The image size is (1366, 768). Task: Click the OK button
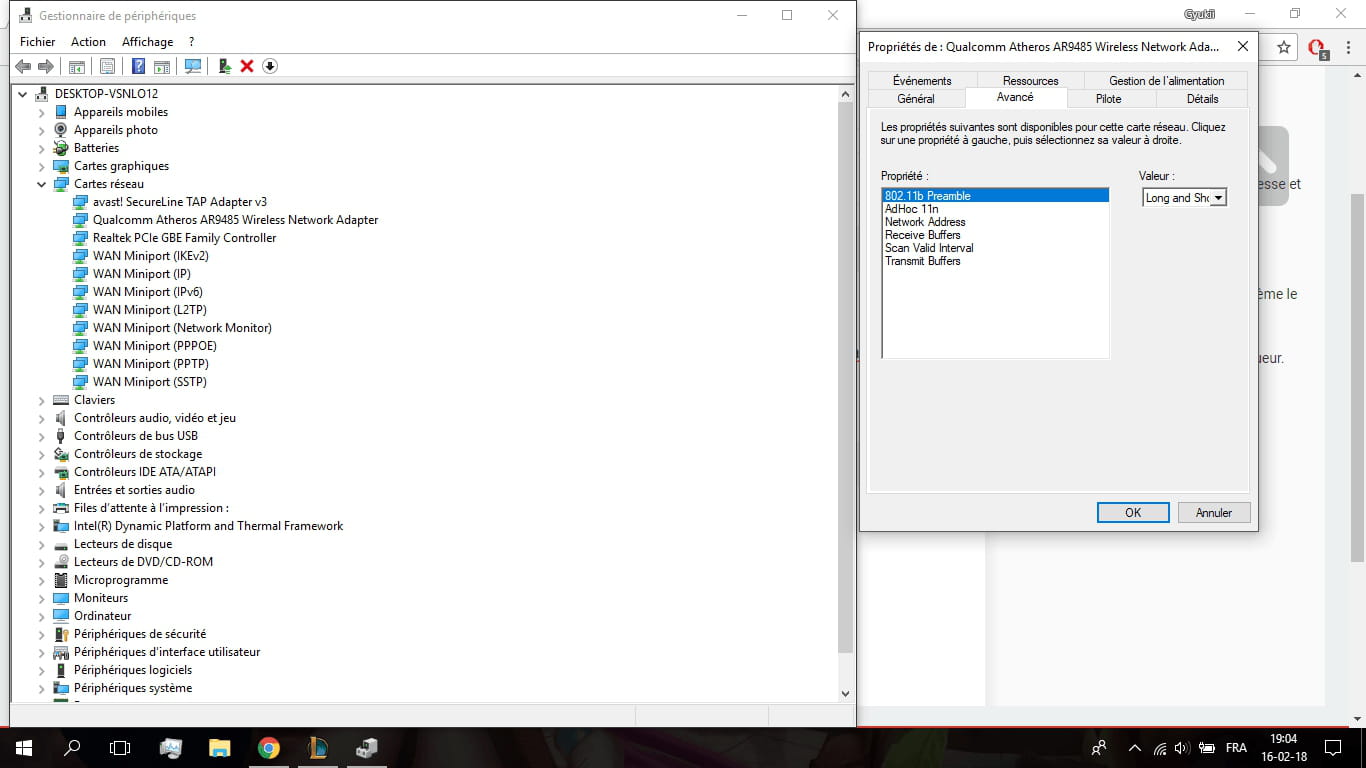(1132, 512)
